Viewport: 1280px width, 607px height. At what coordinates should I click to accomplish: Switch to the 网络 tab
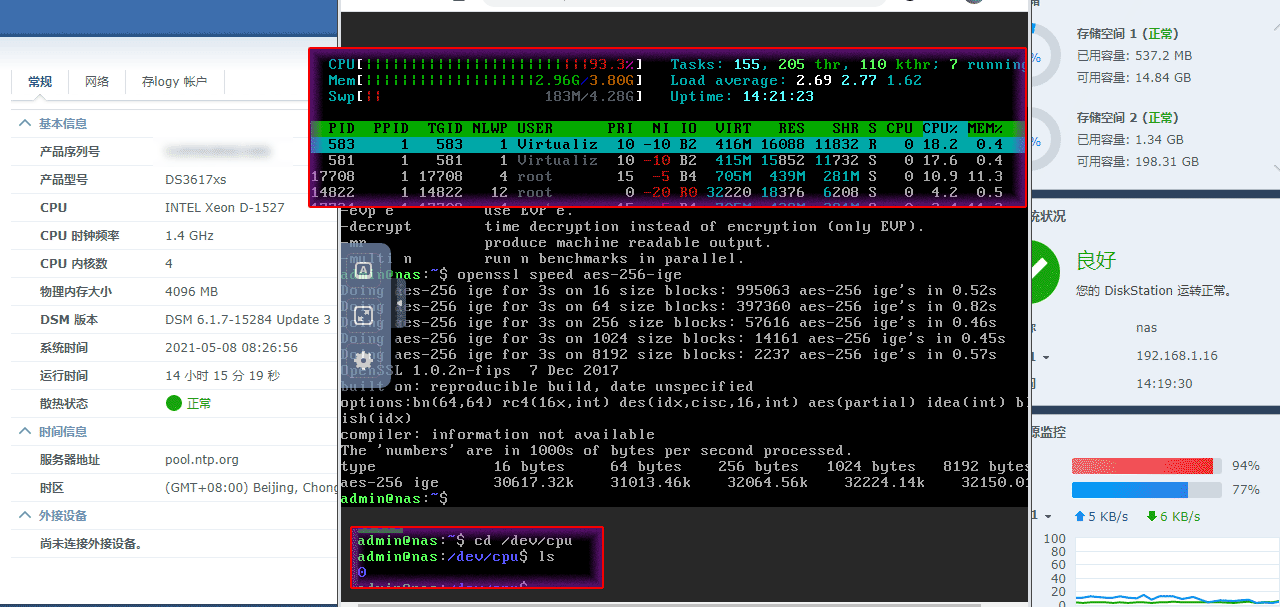click(97, 82)
